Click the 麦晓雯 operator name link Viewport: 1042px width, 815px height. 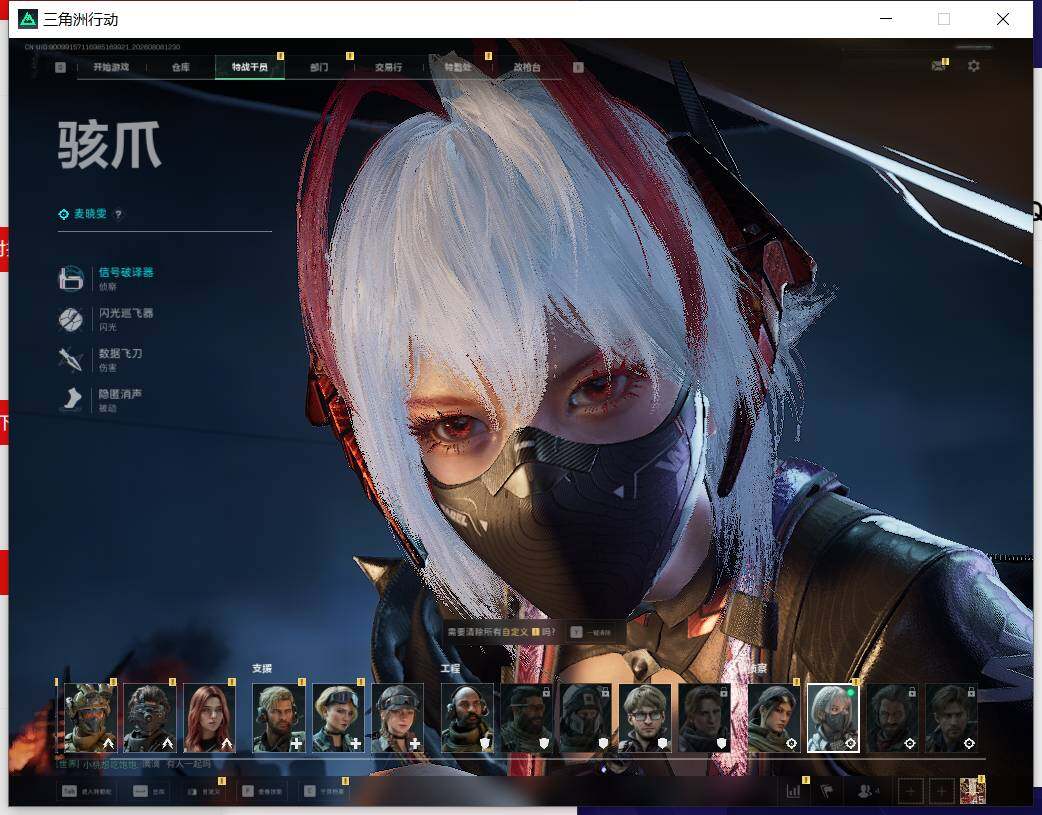point(90,213)
